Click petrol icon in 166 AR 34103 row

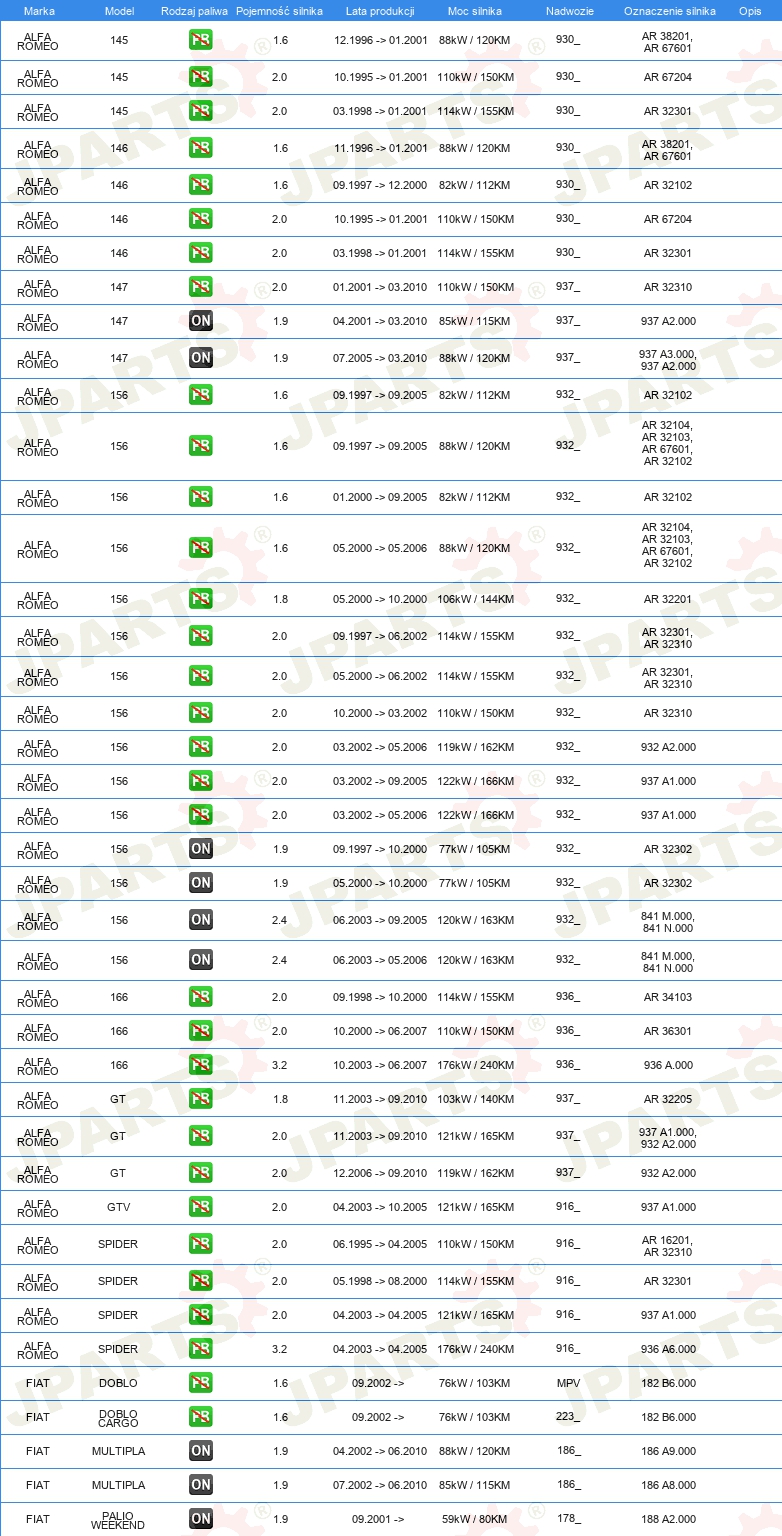[200, 997]
